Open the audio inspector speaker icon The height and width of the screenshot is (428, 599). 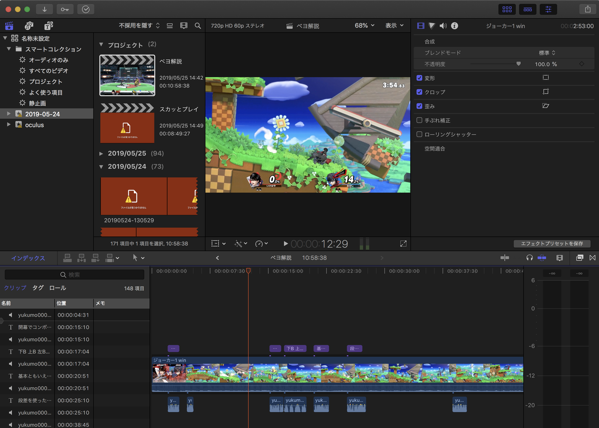443,26
